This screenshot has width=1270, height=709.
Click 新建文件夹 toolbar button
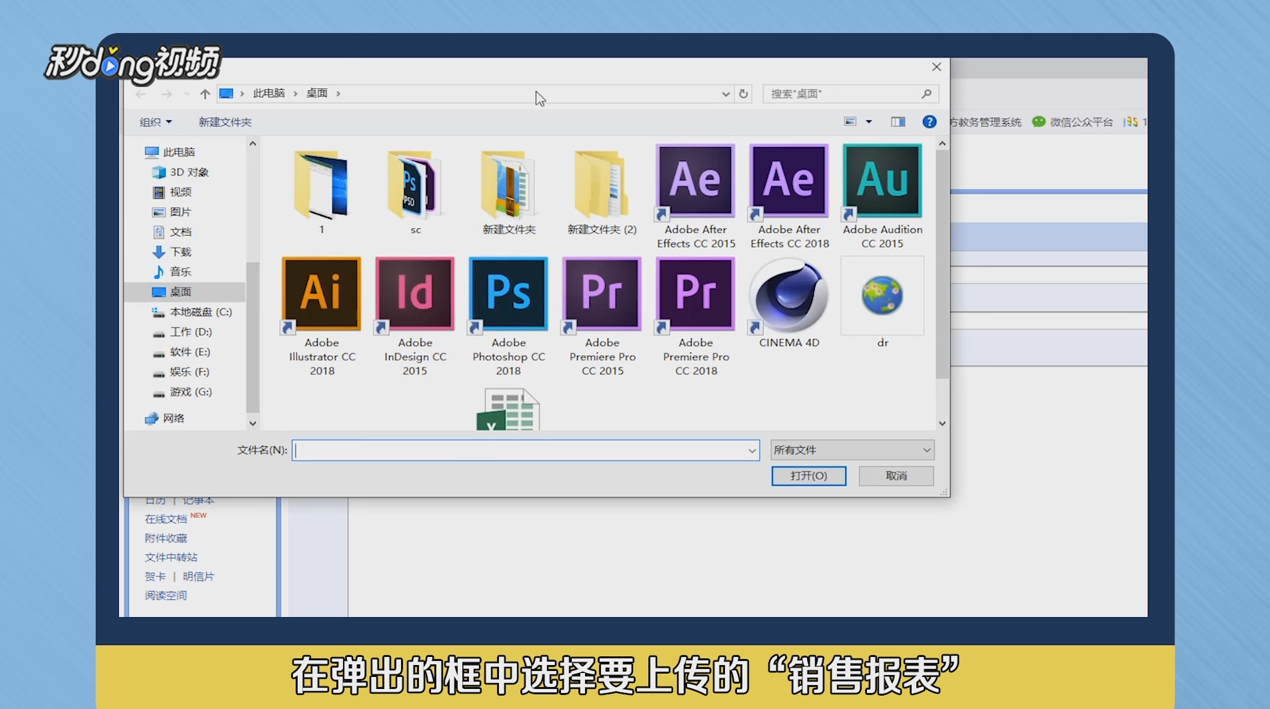point(225,122)
